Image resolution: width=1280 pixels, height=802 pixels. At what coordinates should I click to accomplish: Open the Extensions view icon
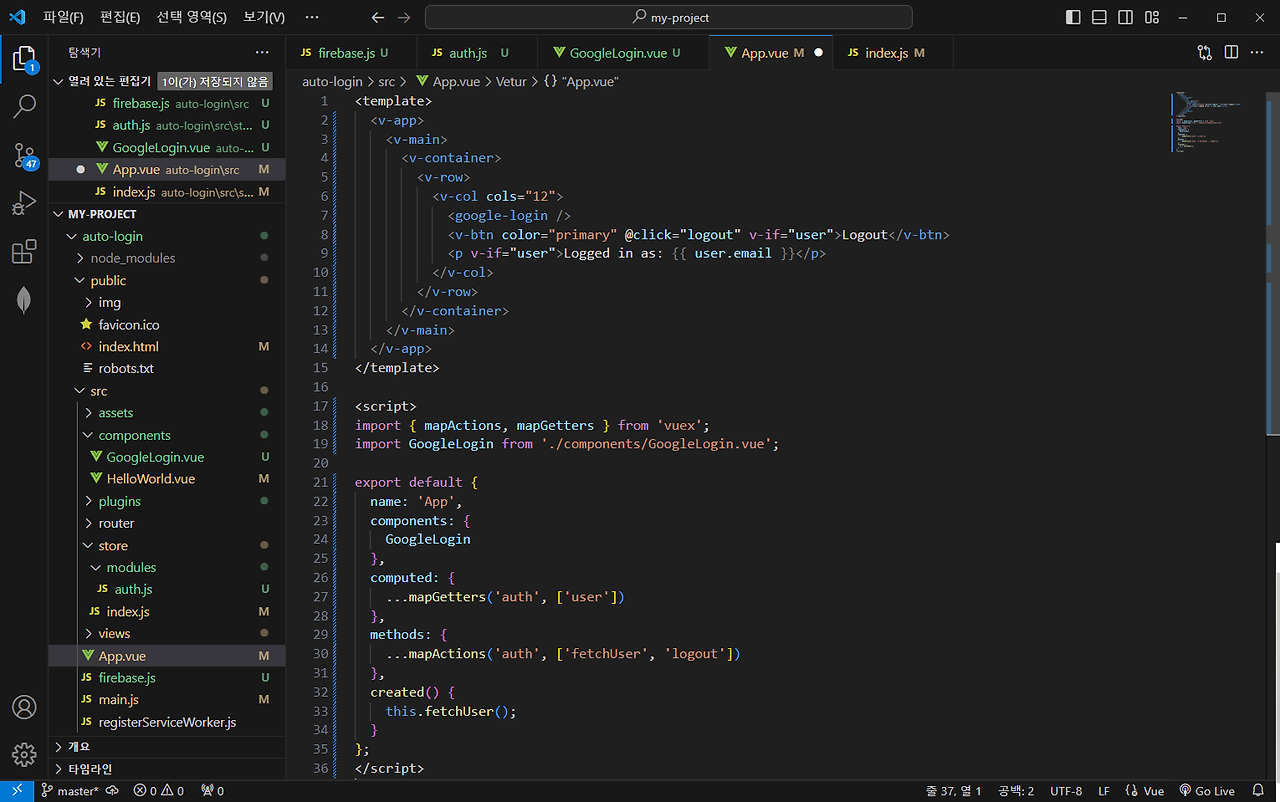24,252
